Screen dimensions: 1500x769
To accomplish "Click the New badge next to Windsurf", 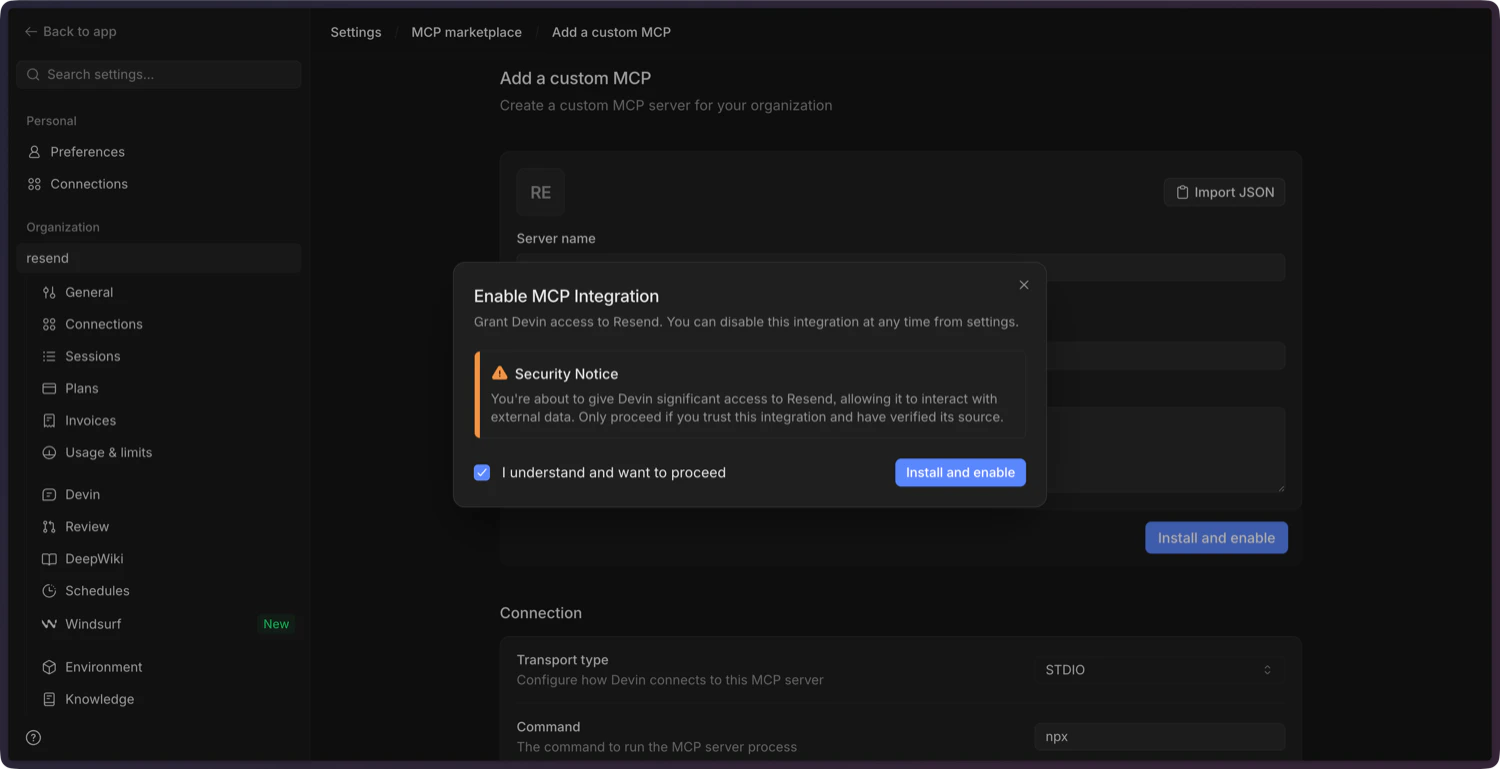I will 276,624.
